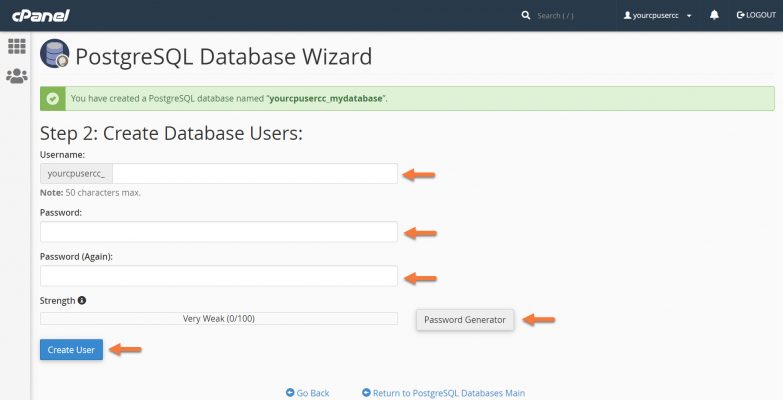This screenshot has width=783, height=400.
Task: Open the notifications bell
Action: (715, 16)
